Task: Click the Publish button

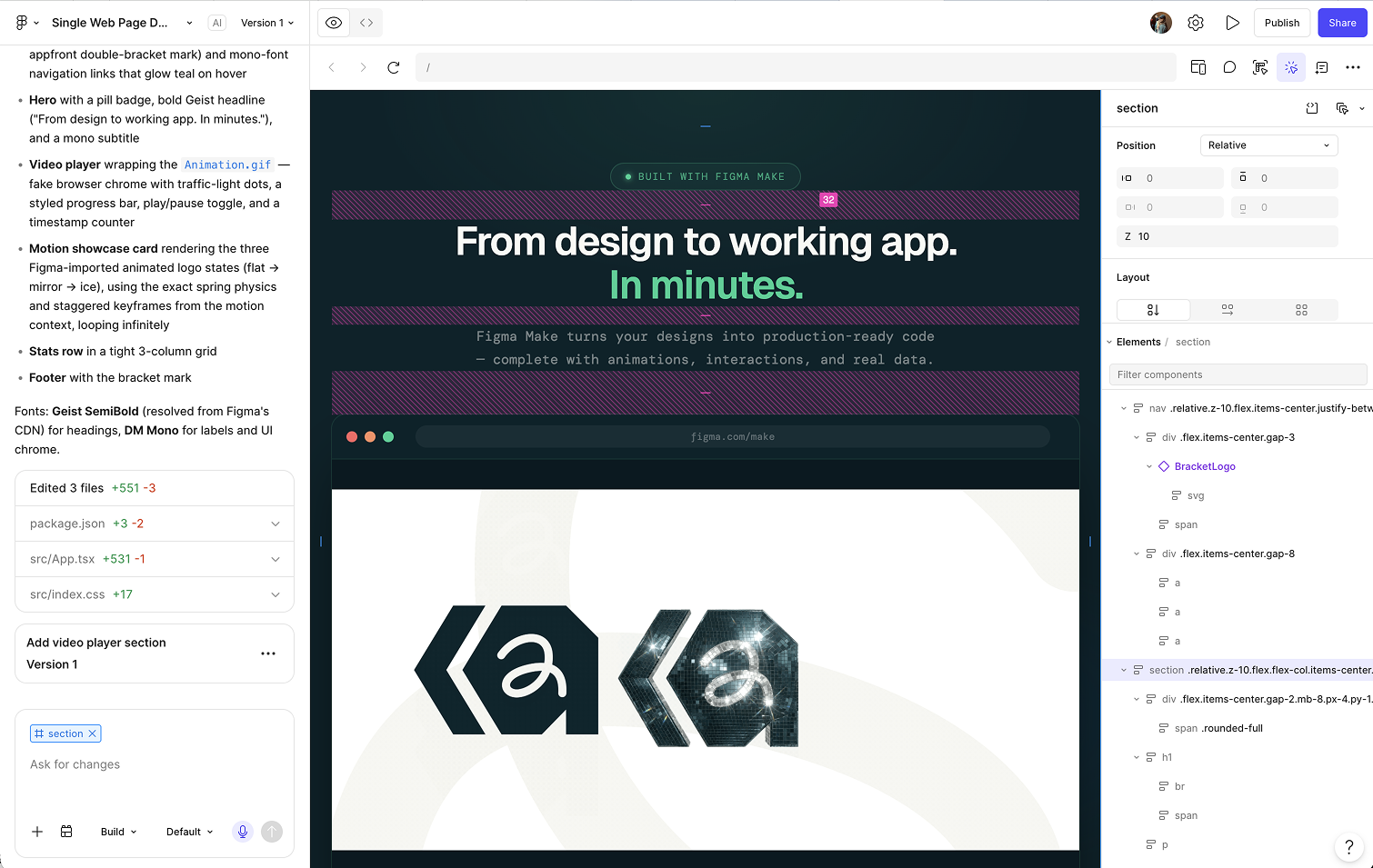Action: click(1282, 23)
